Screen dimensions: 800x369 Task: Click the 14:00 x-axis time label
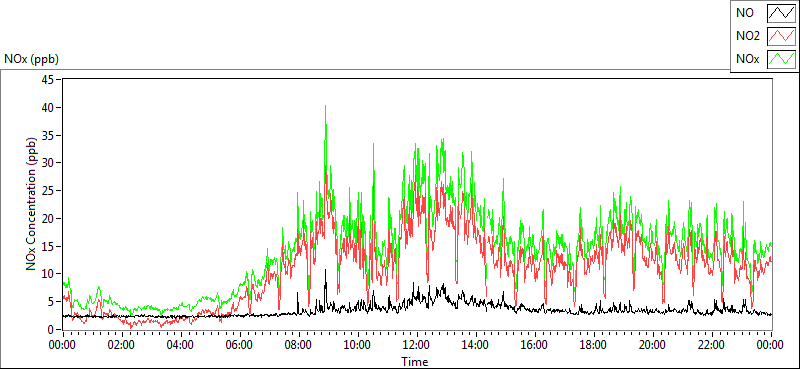pyautogui.click(x=476, y=345)
